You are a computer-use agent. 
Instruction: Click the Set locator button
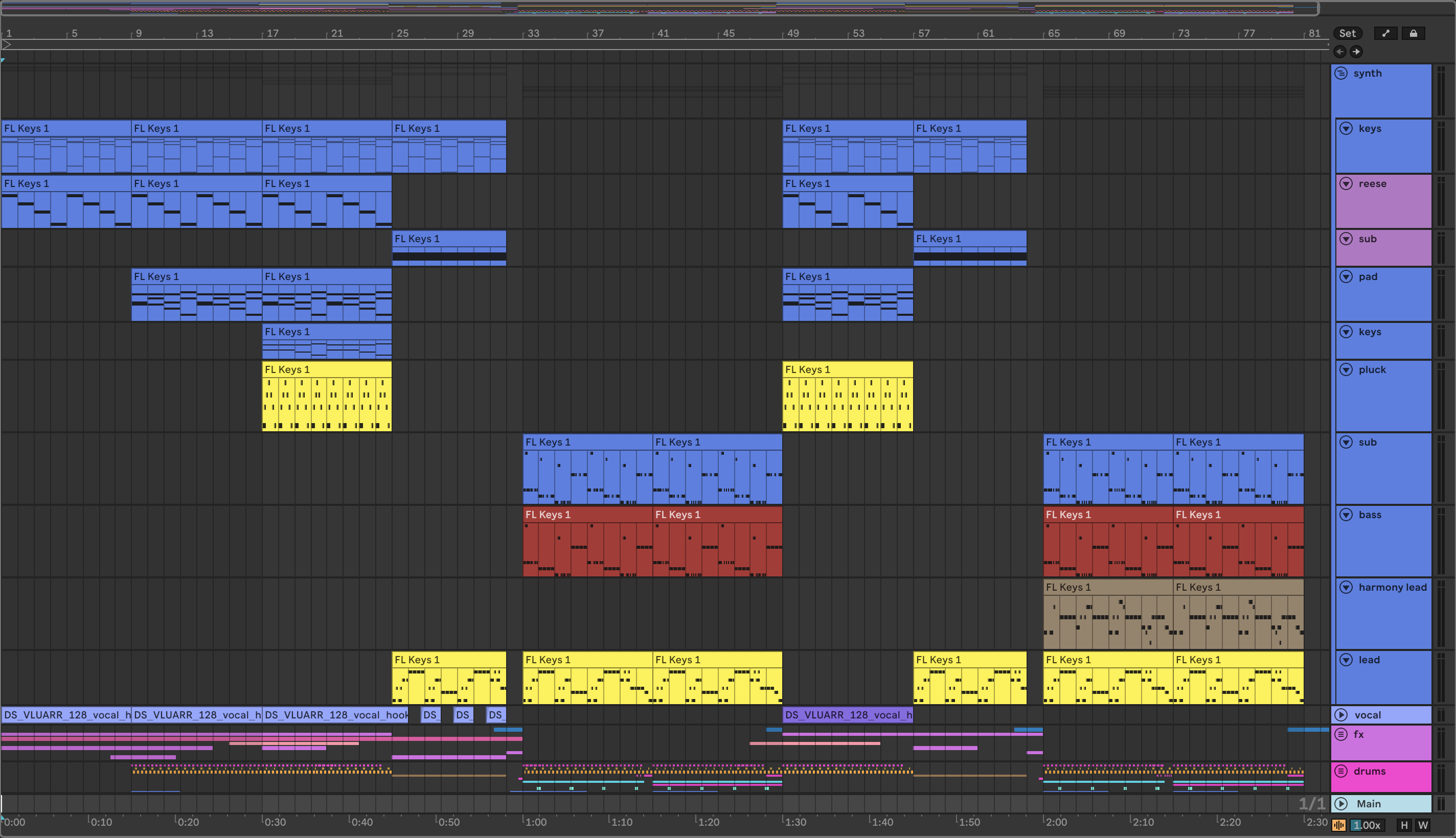tap(1347, 33)
